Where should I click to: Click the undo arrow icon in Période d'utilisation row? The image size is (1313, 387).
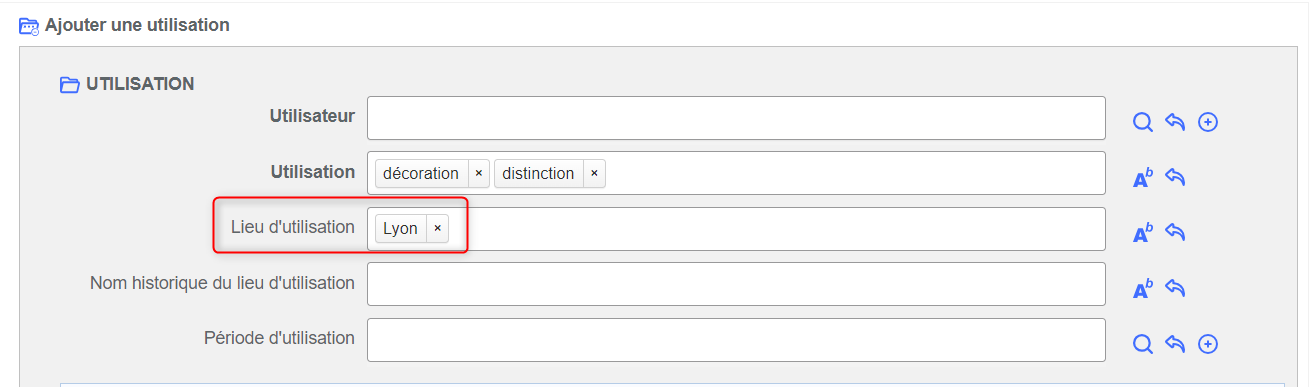1176,344
